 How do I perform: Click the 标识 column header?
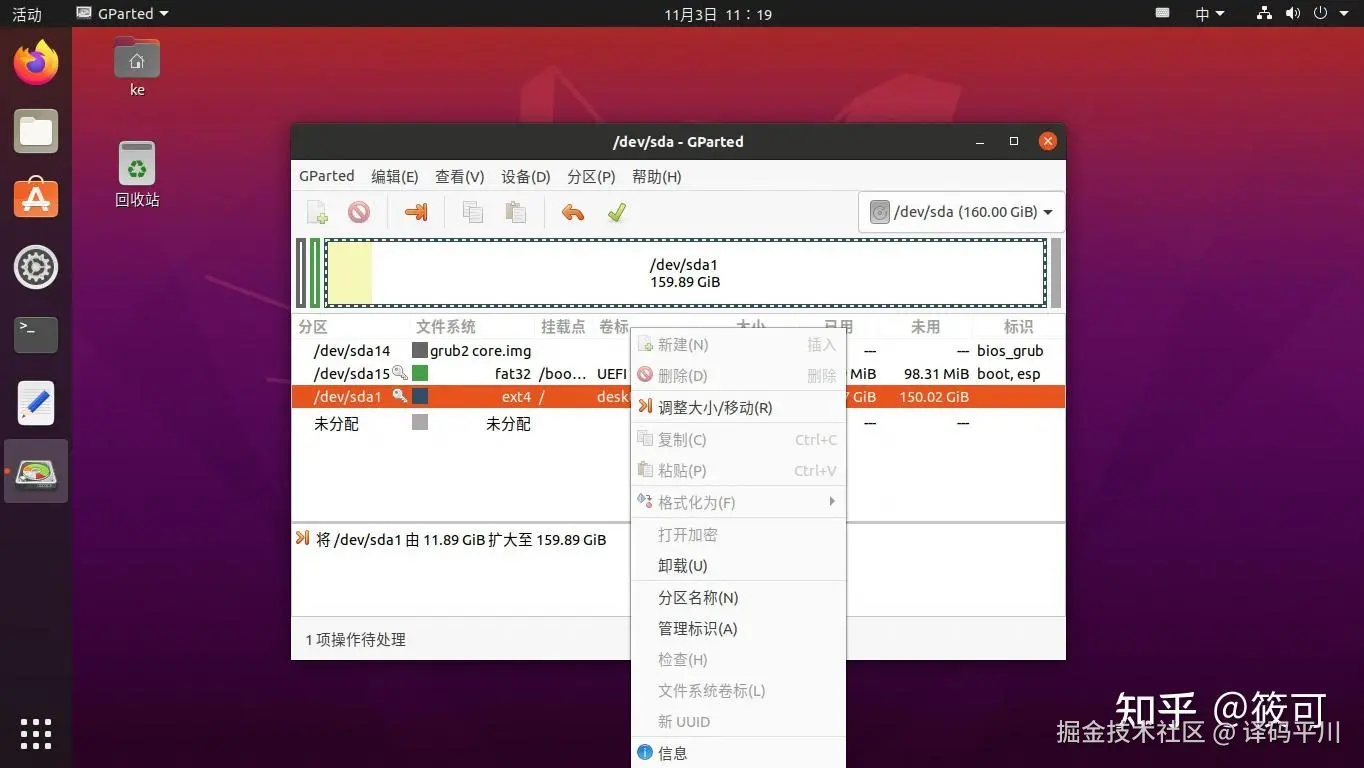click(x=1018, y=326)
